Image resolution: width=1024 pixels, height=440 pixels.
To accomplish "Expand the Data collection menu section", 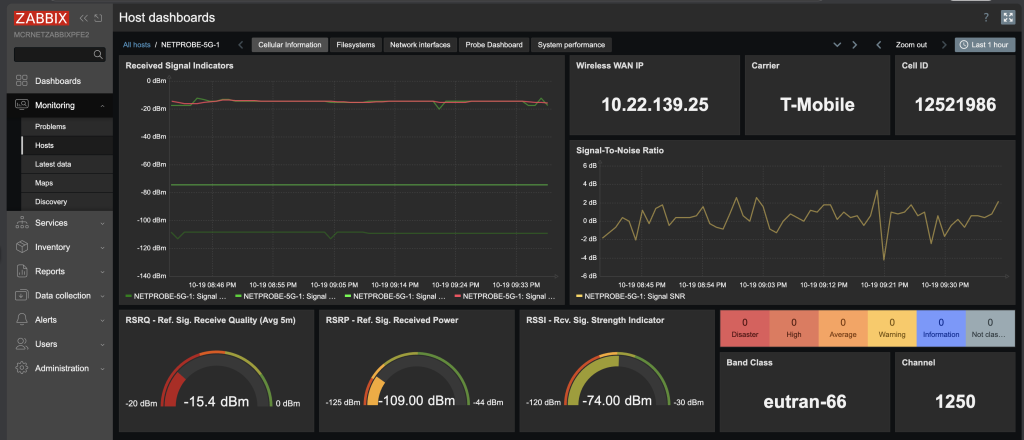I will pyautogui.click(x=102, y=296).
